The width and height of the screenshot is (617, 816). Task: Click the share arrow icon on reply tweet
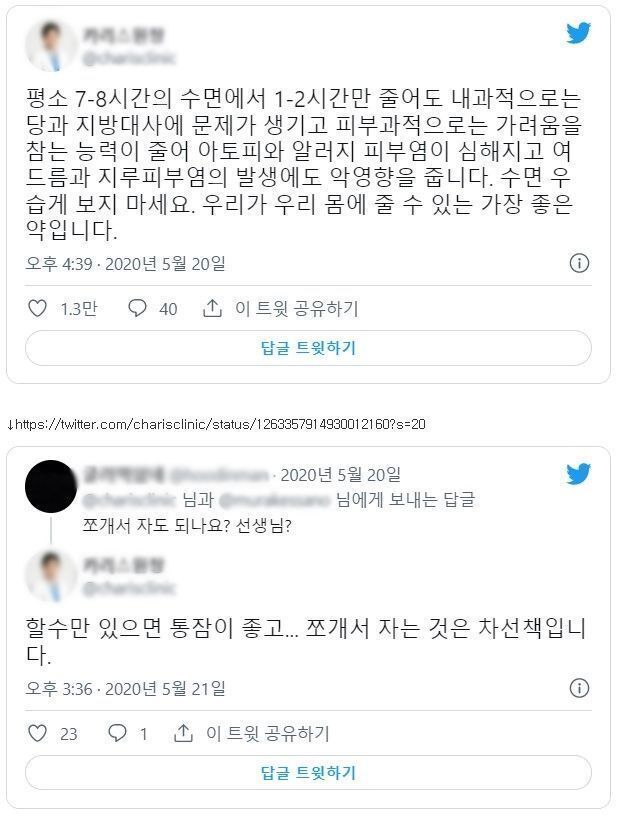point(183,733)
